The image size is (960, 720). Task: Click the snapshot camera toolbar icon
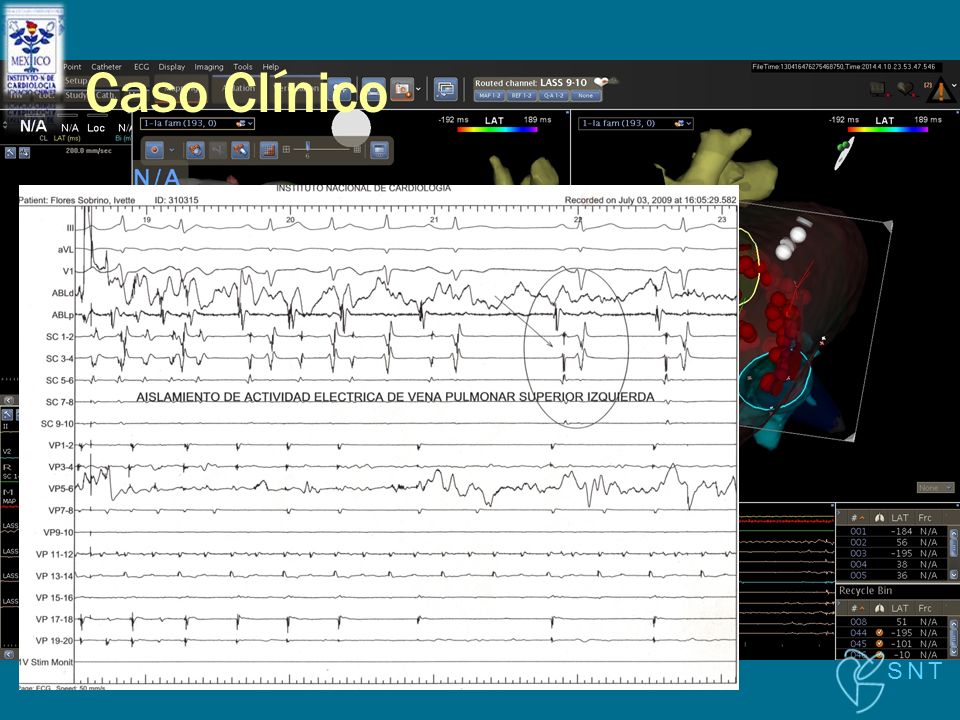402,89
